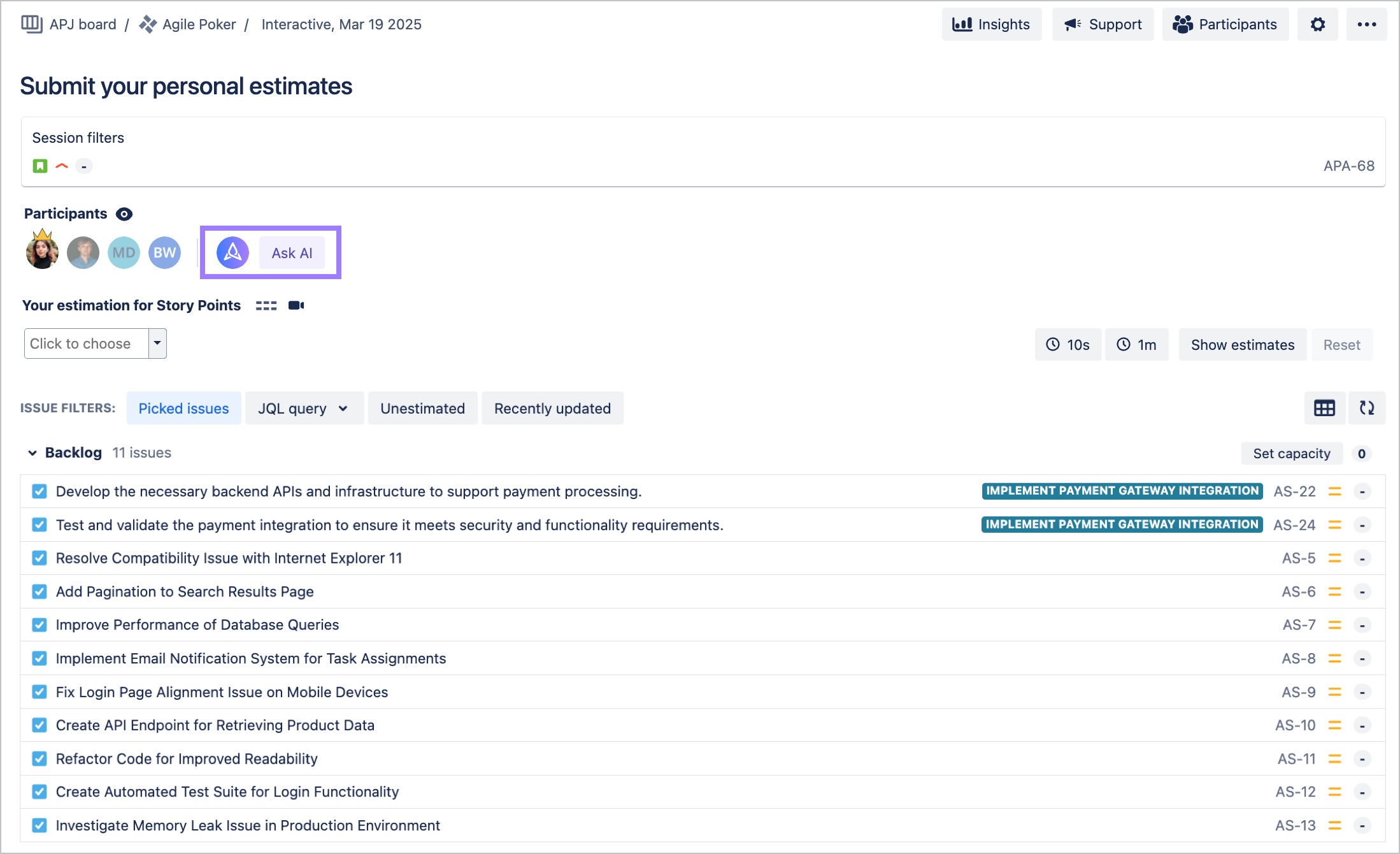The height and width of the screenshot is (854, 1400).
Task: Select the Recently updated filter
Action: pos(552,409)
